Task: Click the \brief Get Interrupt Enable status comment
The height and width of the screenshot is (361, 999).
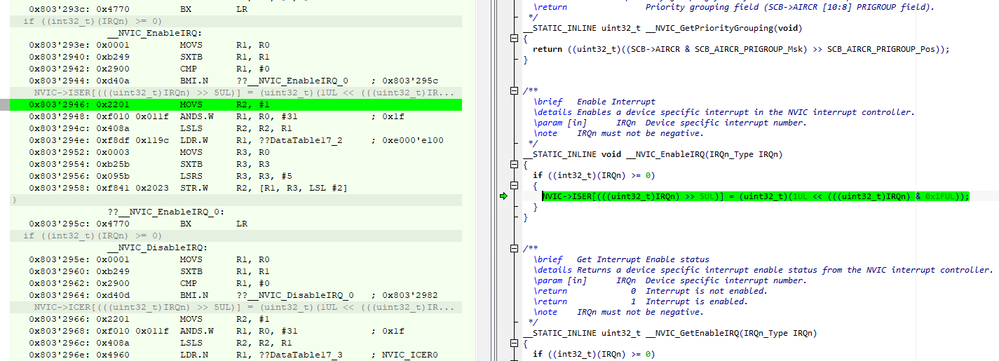Action: click(x=622, y=259)
